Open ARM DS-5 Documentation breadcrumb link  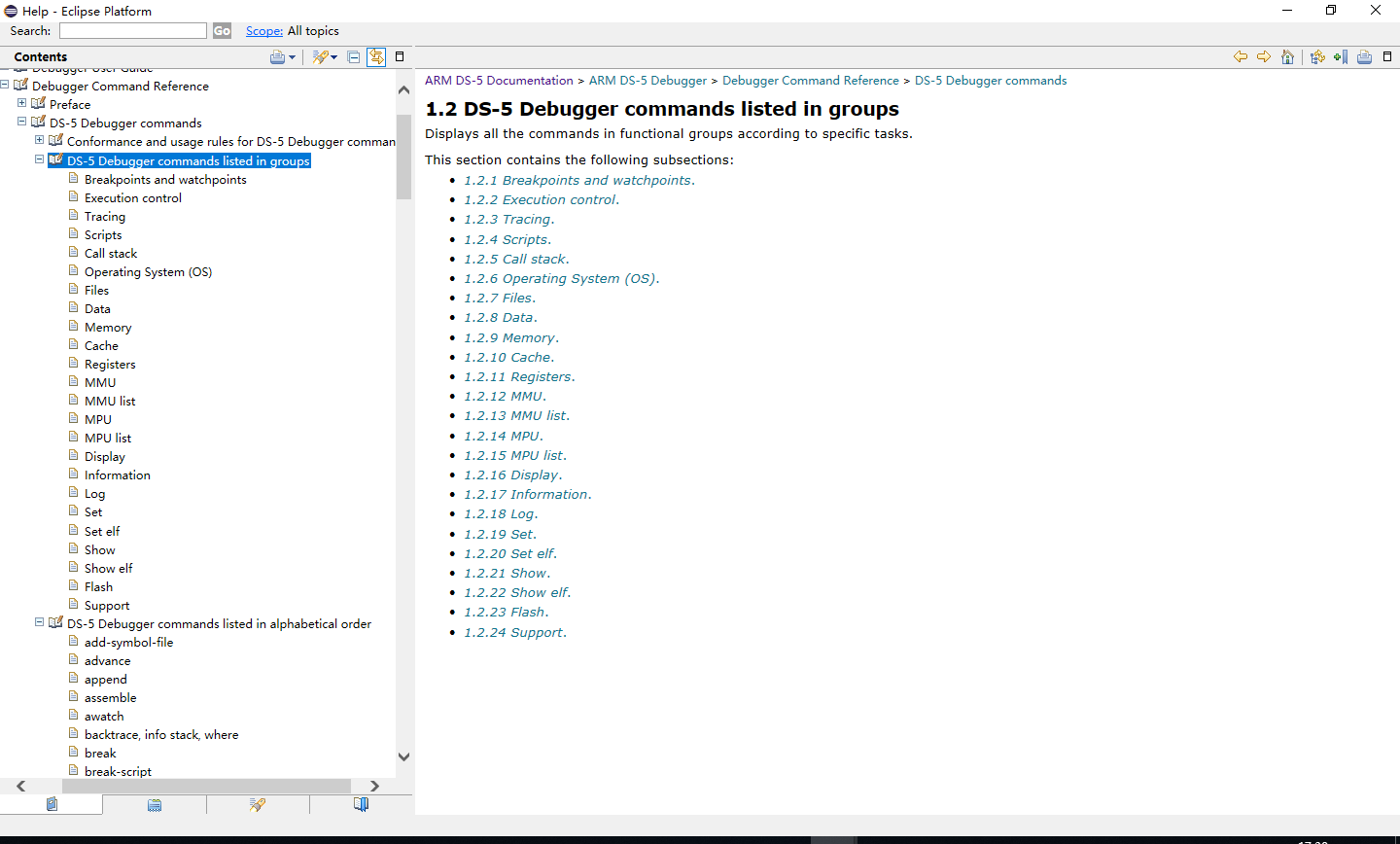click(x=499, y=81)
